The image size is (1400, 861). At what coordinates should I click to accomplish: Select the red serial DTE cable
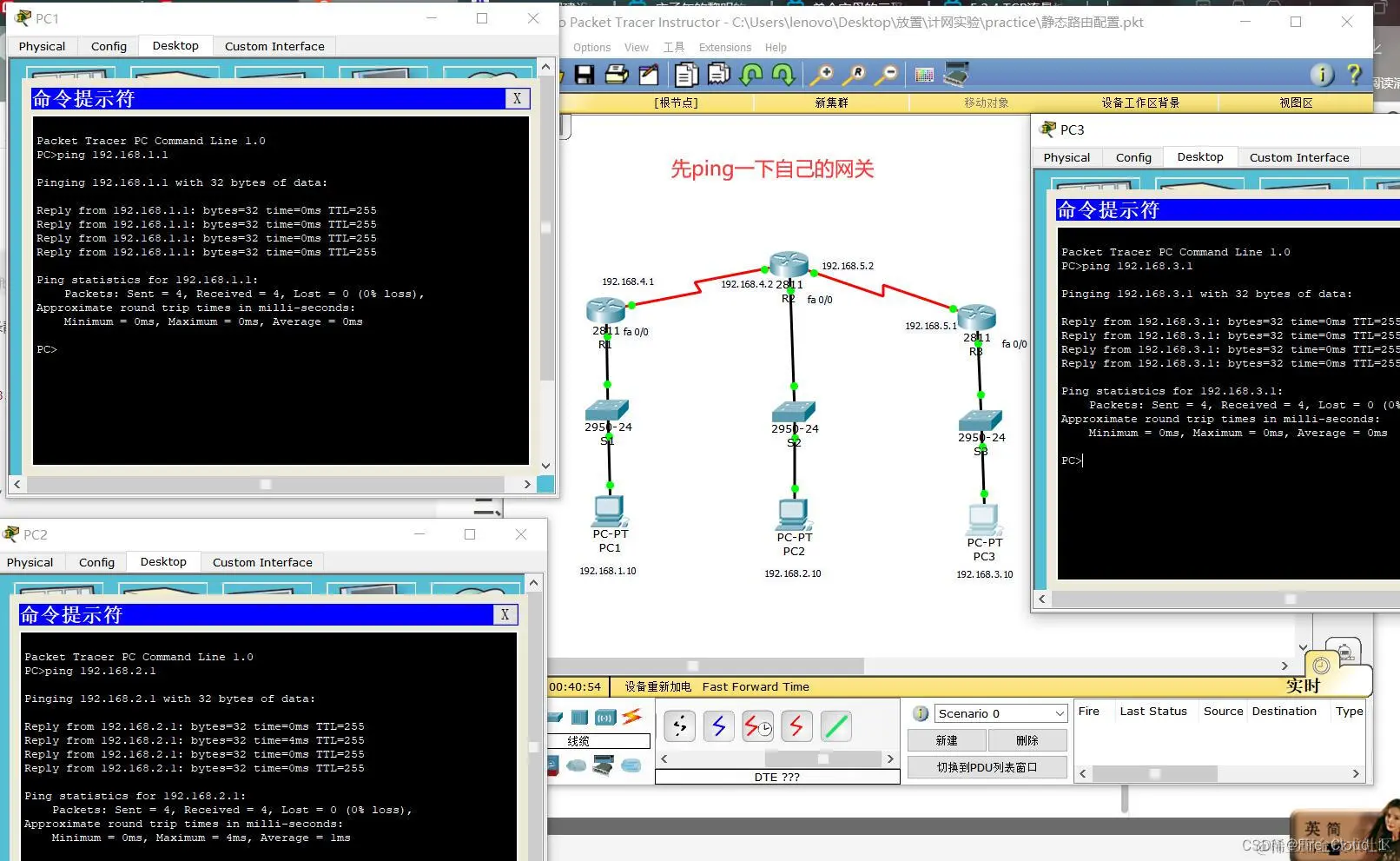(x=797, y=726)
